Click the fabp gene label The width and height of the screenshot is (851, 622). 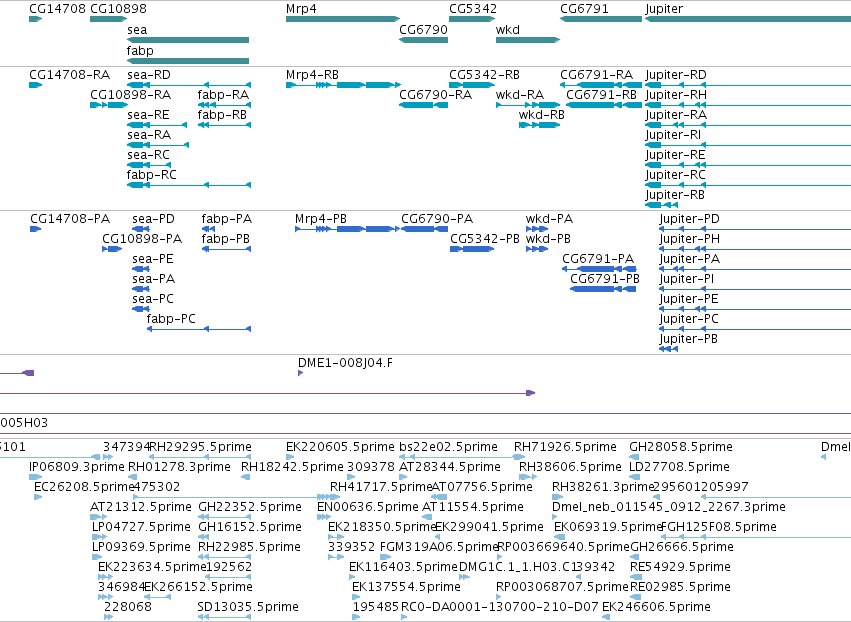(140, 50)
